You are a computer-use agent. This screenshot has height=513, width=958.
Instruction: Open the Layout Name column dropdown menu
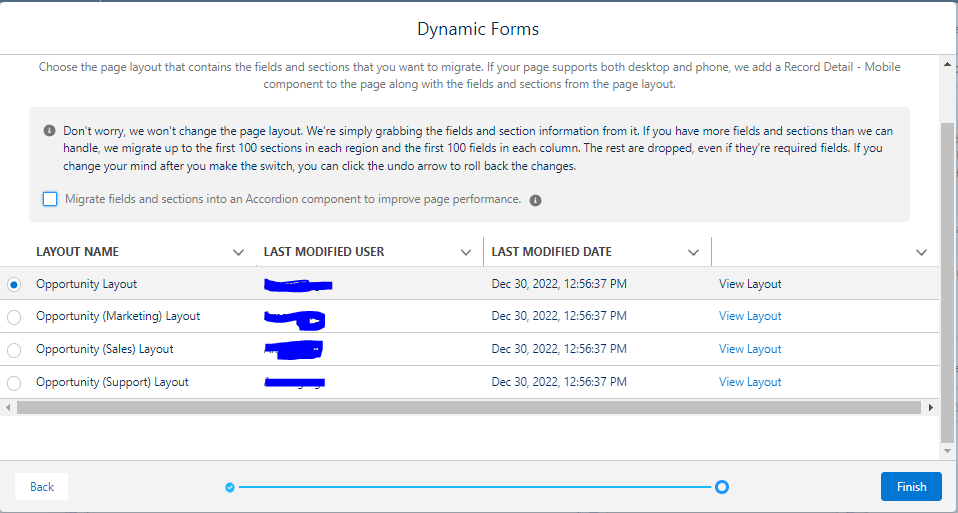point(238,253)
